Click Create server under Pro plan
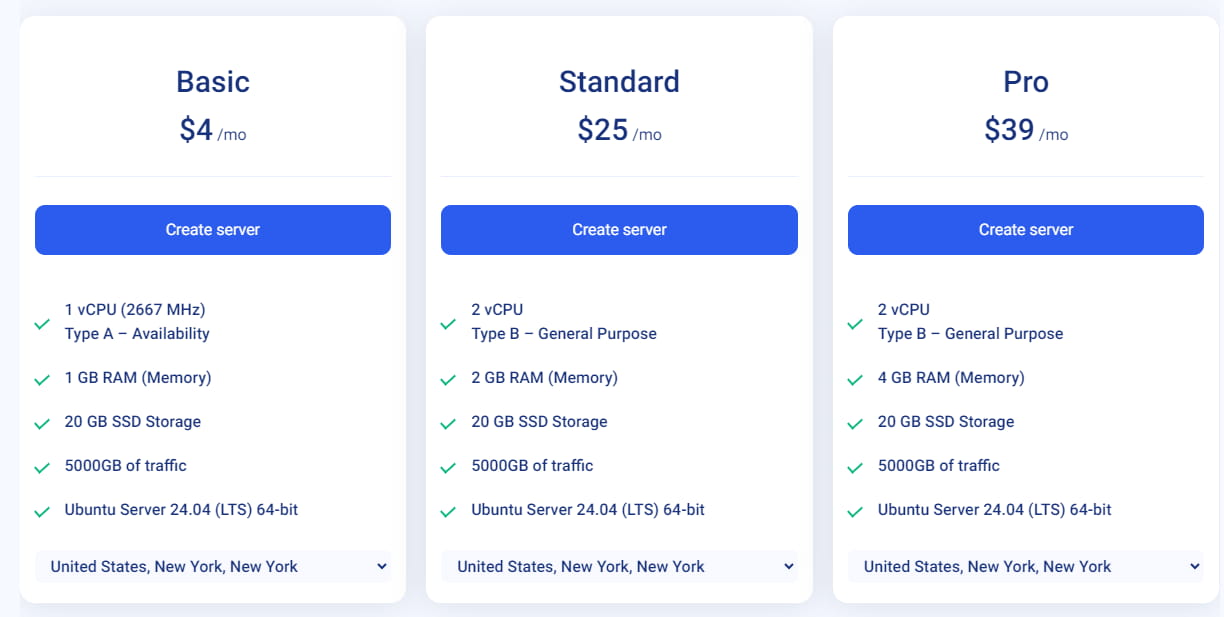1224x617 pixels. 1025,230
